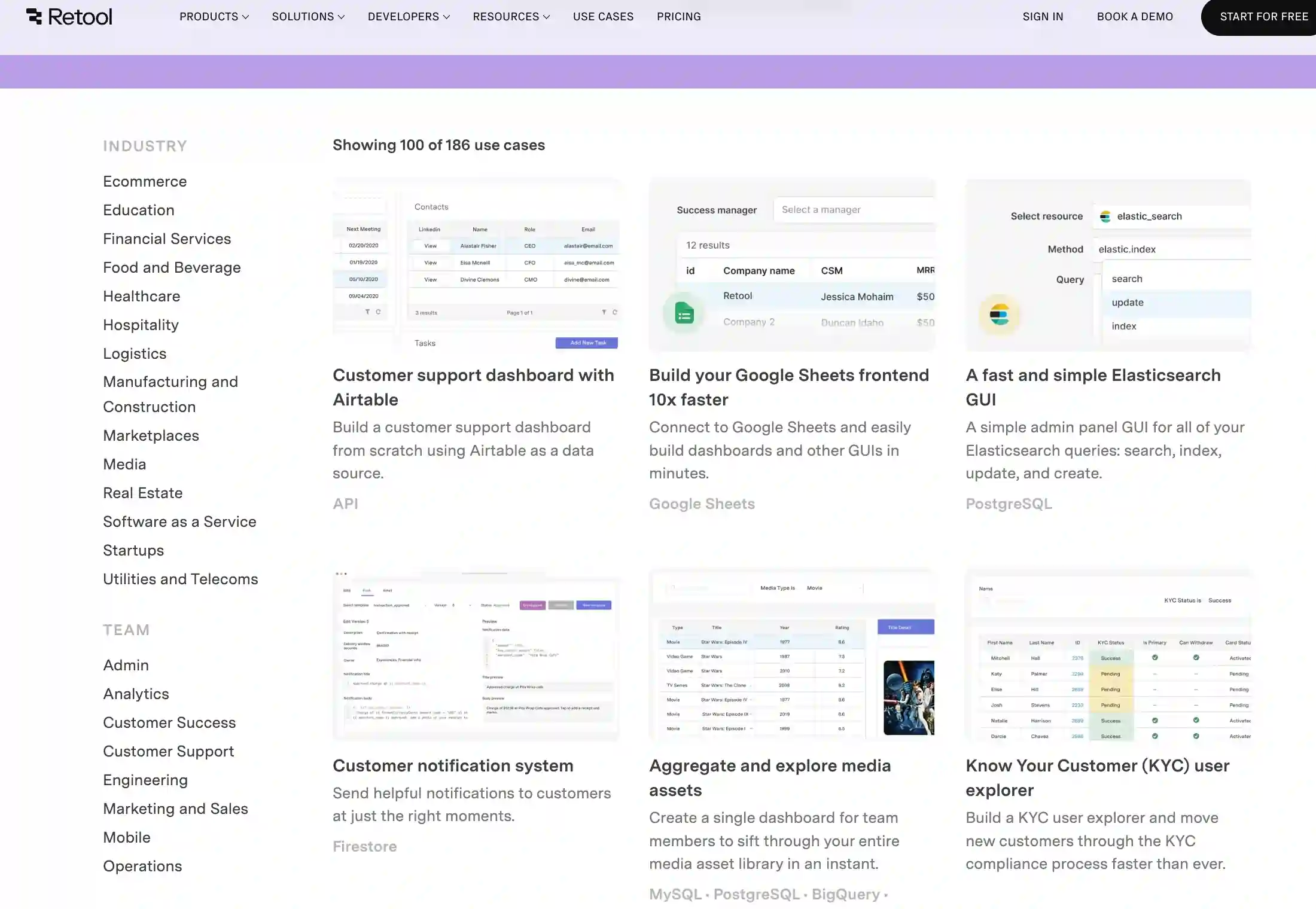Open the Pricing page

679,17
